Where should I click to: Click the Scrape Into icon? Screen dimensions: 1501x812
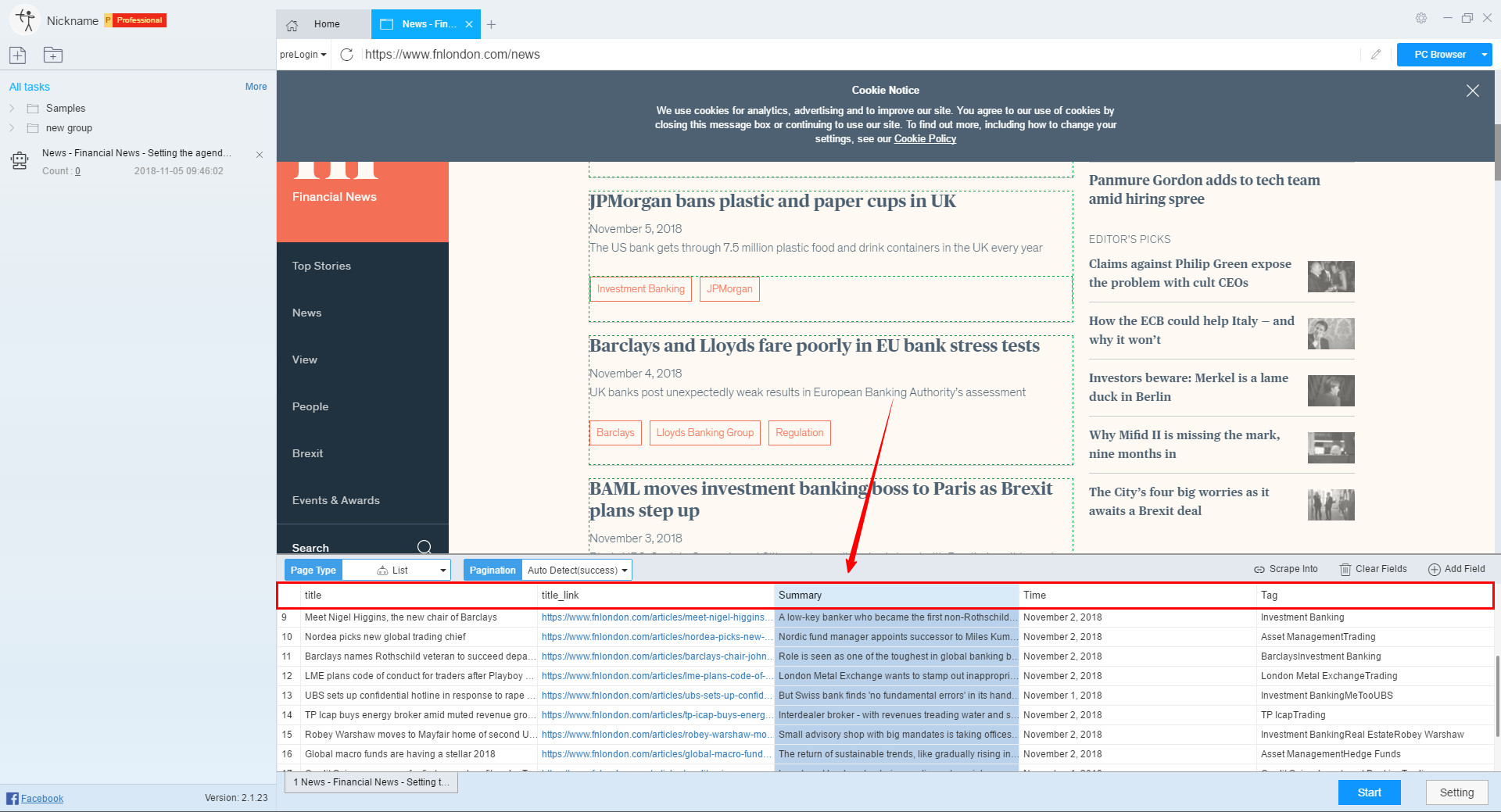pyautogui.click(x=1259, y=570)
